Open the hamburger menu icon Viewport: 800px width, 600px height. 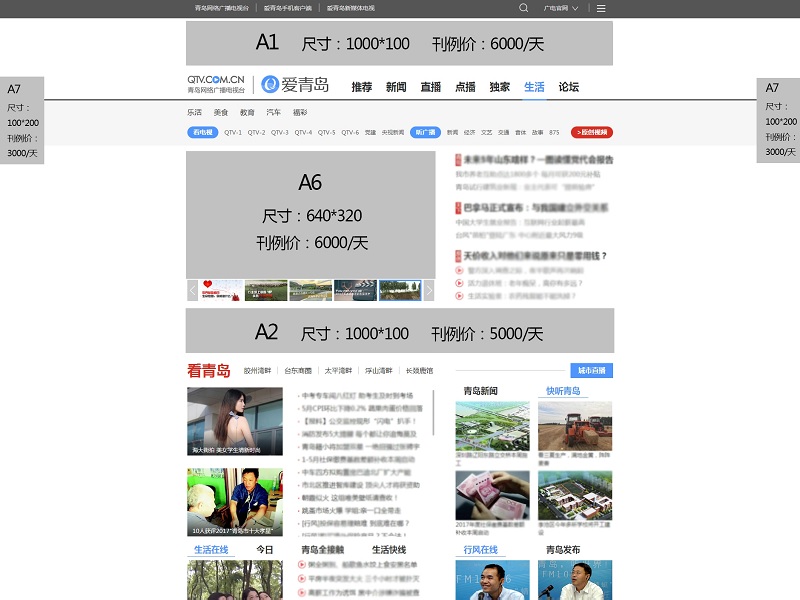tap(601, 7)
